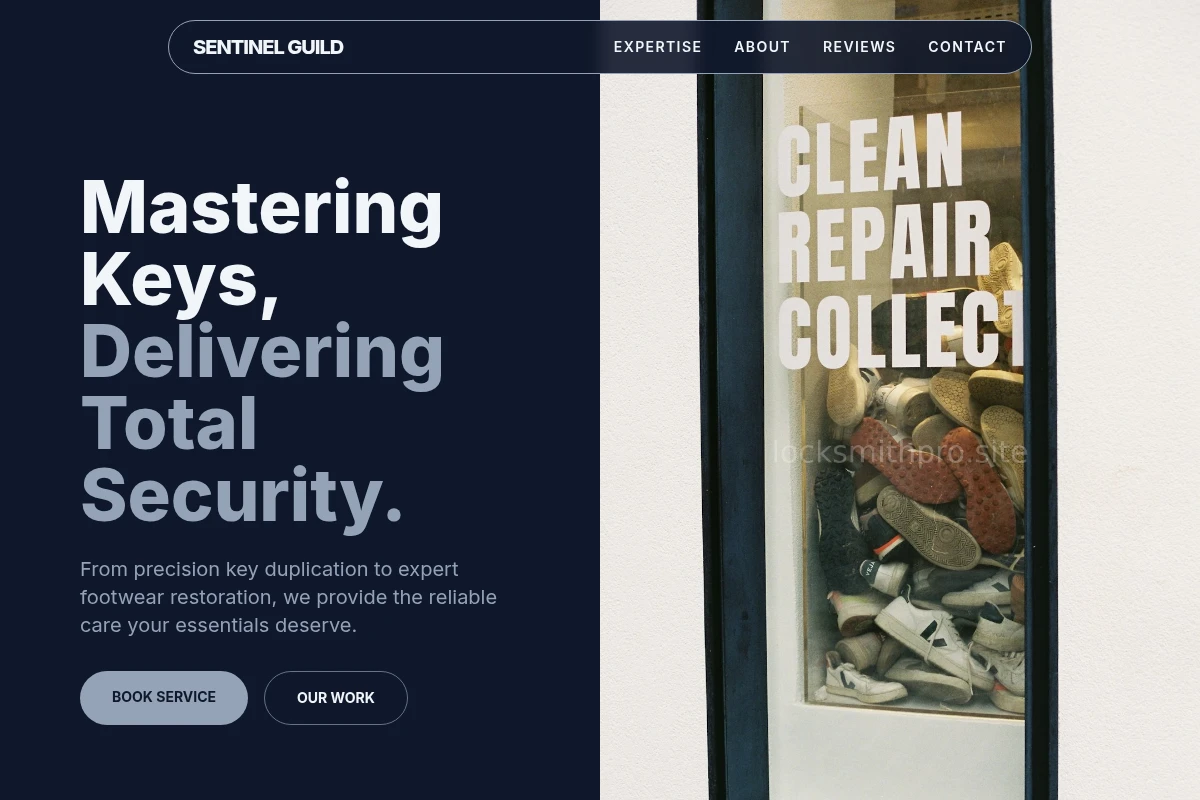1200x800 pixels.
Task: Open the EXPERTISE nav item
Action: (658, 47)
